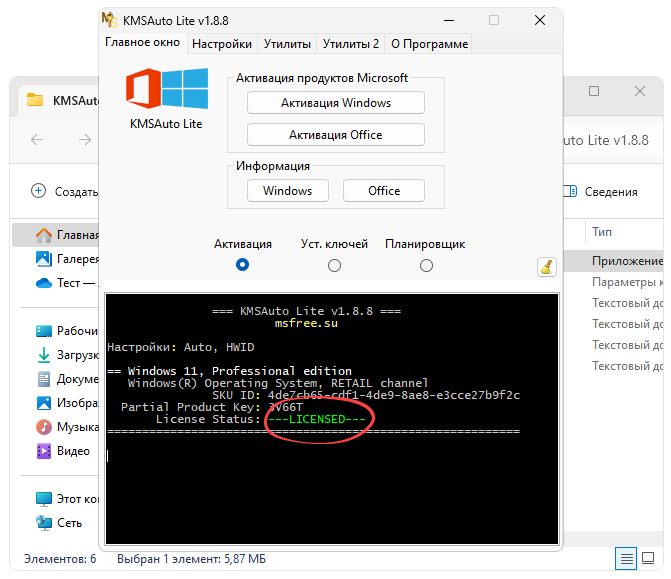Switch to the thumbnail view icon in the status bar
Viewport: 671px width, 579px height.
pos(650,559)
